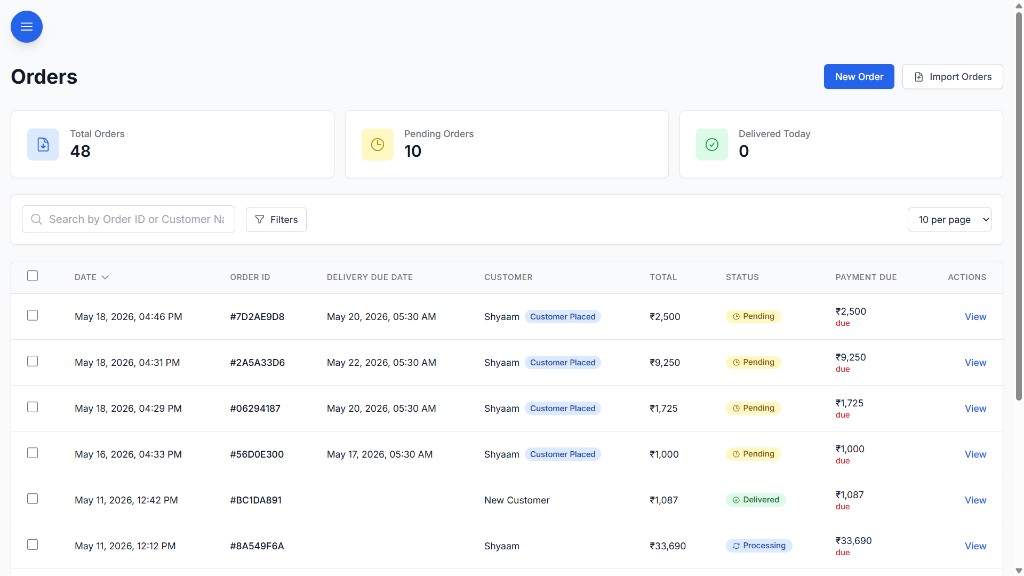Image resolution: width=1024 pixels, height=576 pixels.
Task: Click the Pending badge for order #2A5A33D6
Action: click(x=753, y=362)
